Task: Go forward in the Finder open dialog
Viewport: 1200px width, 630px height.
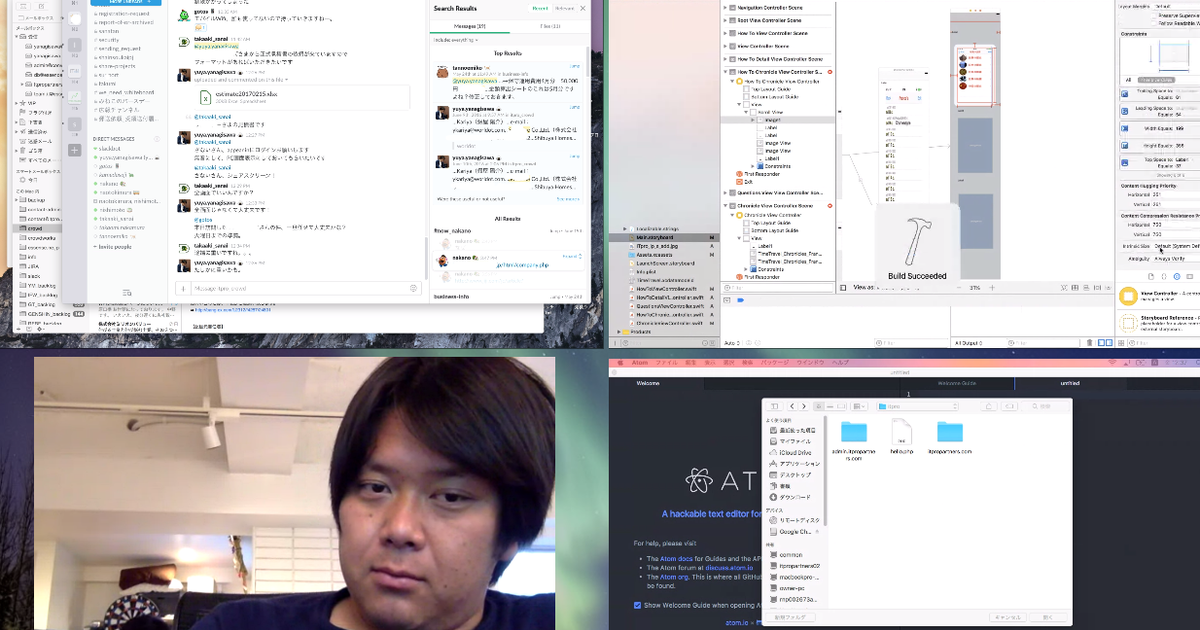Action: click(x=803, y=406)
